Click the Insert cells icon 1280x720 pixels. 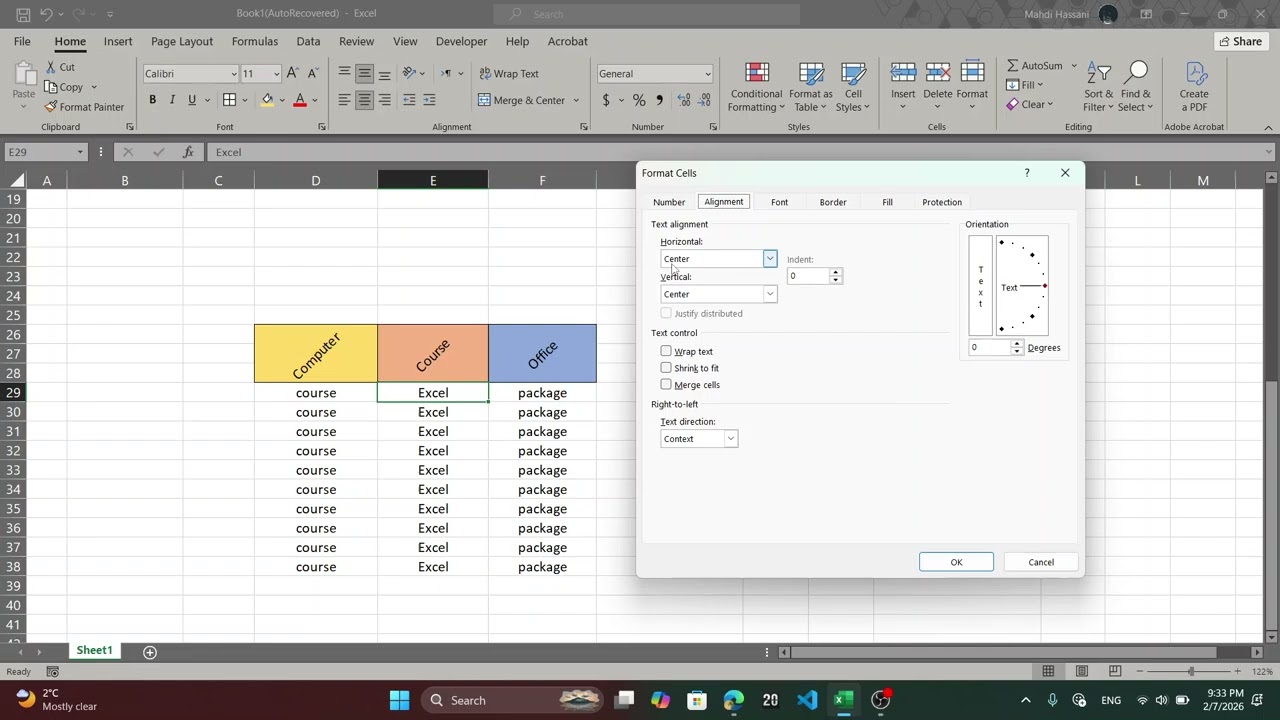tap(903, 73)
